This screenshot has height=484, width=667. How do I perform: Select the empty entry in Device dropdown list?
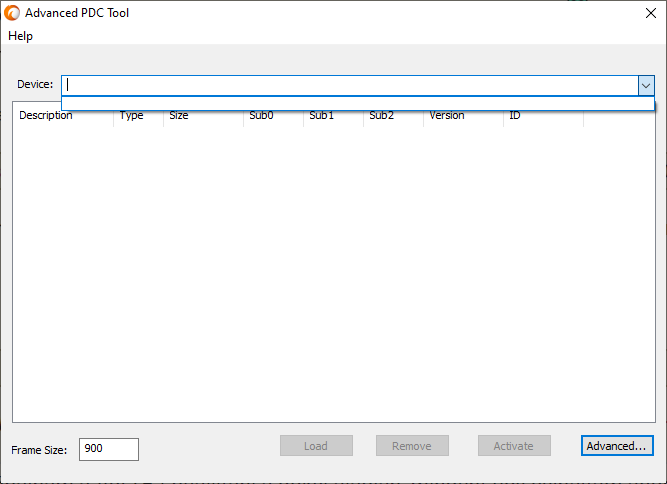click(x=357, y=103)
